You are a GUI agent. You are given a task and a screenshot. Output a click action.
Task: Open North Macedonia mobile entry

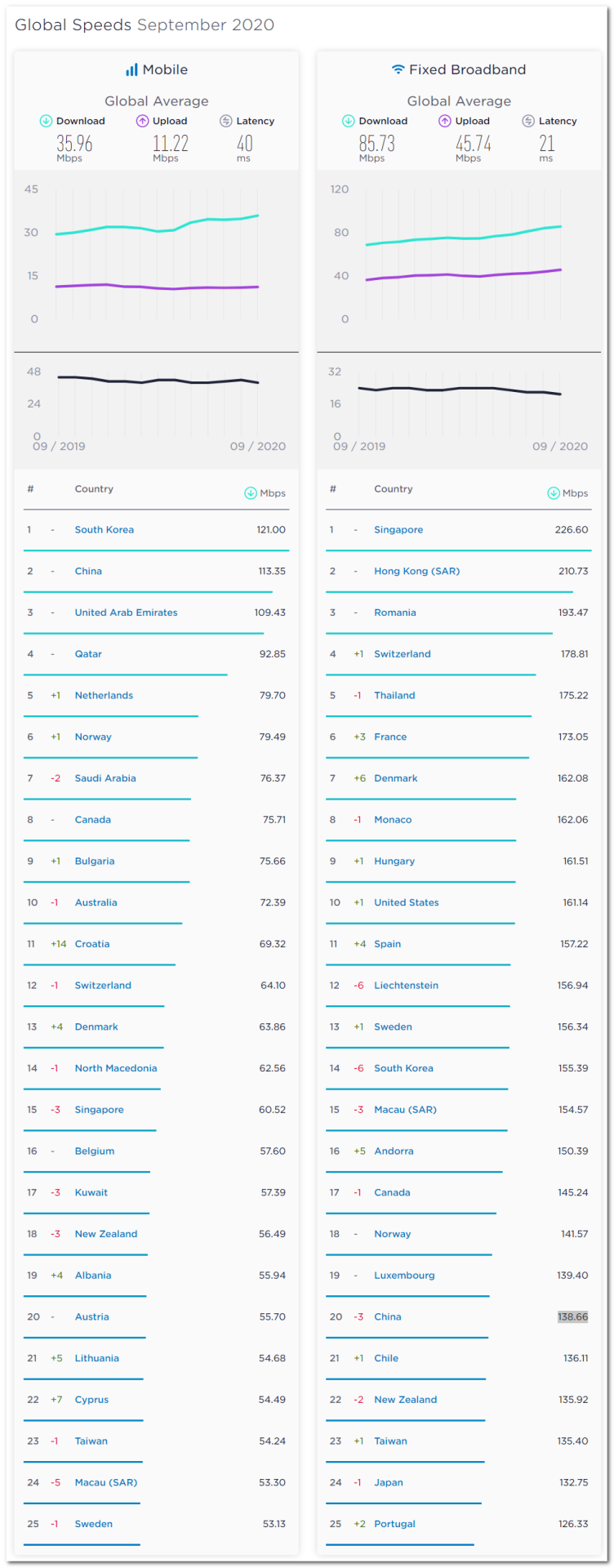point(115,1068)
